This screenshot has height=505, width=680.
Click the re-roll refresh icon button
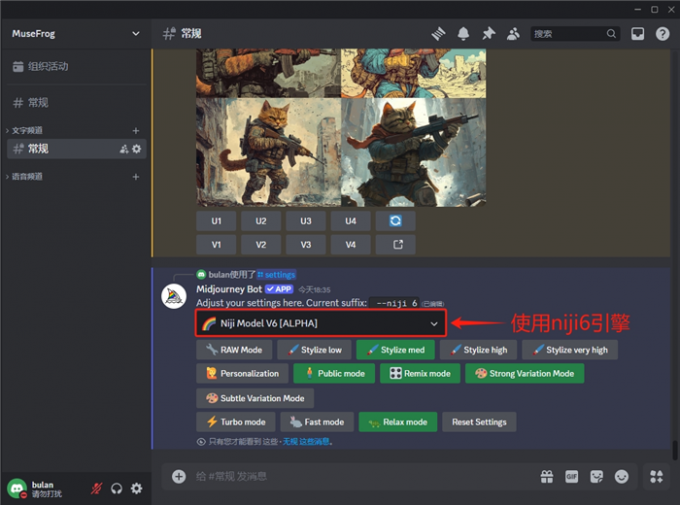point(396,221)
